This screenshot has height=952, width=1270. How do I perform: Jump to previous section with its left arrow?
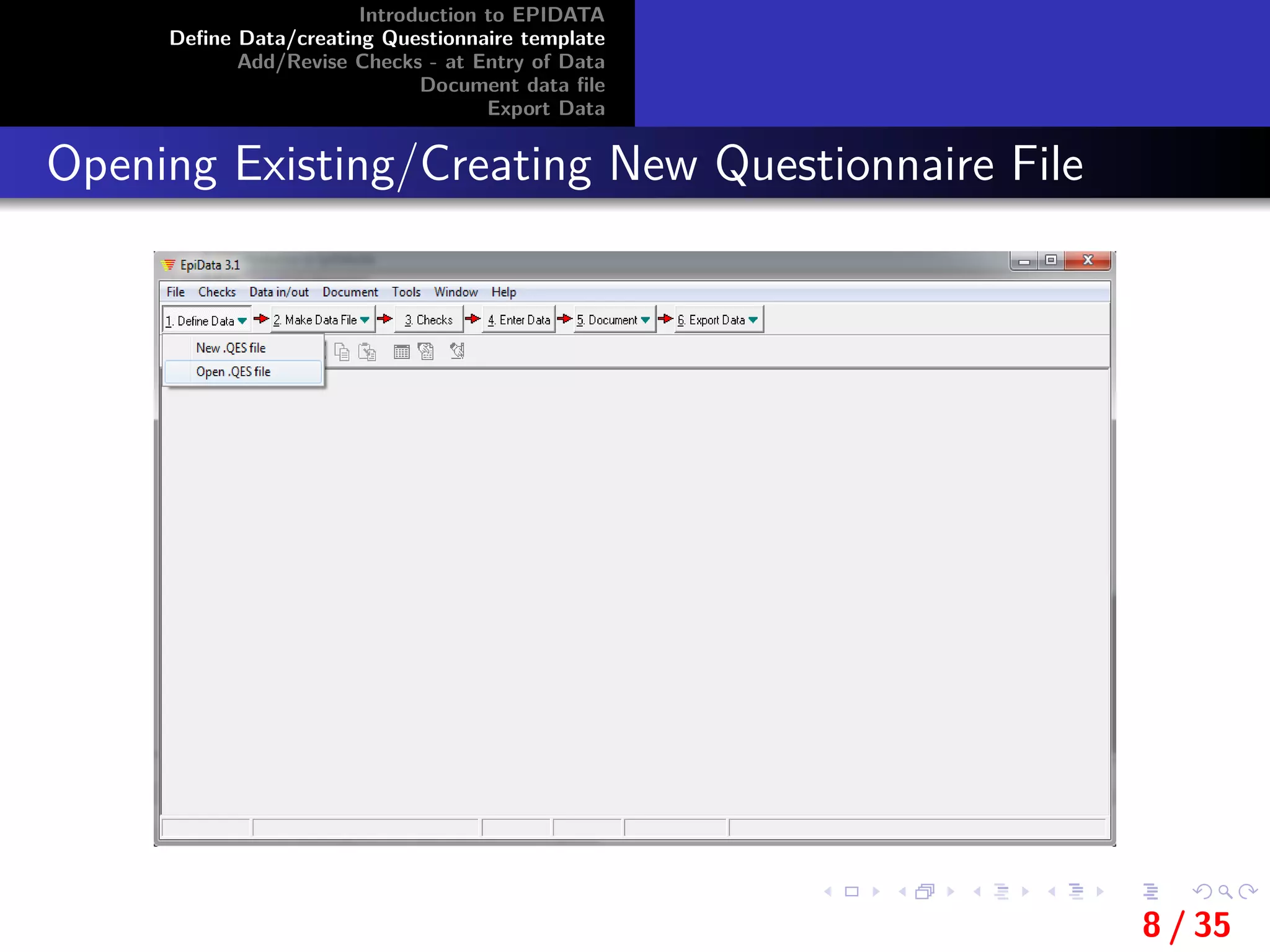1052,891
